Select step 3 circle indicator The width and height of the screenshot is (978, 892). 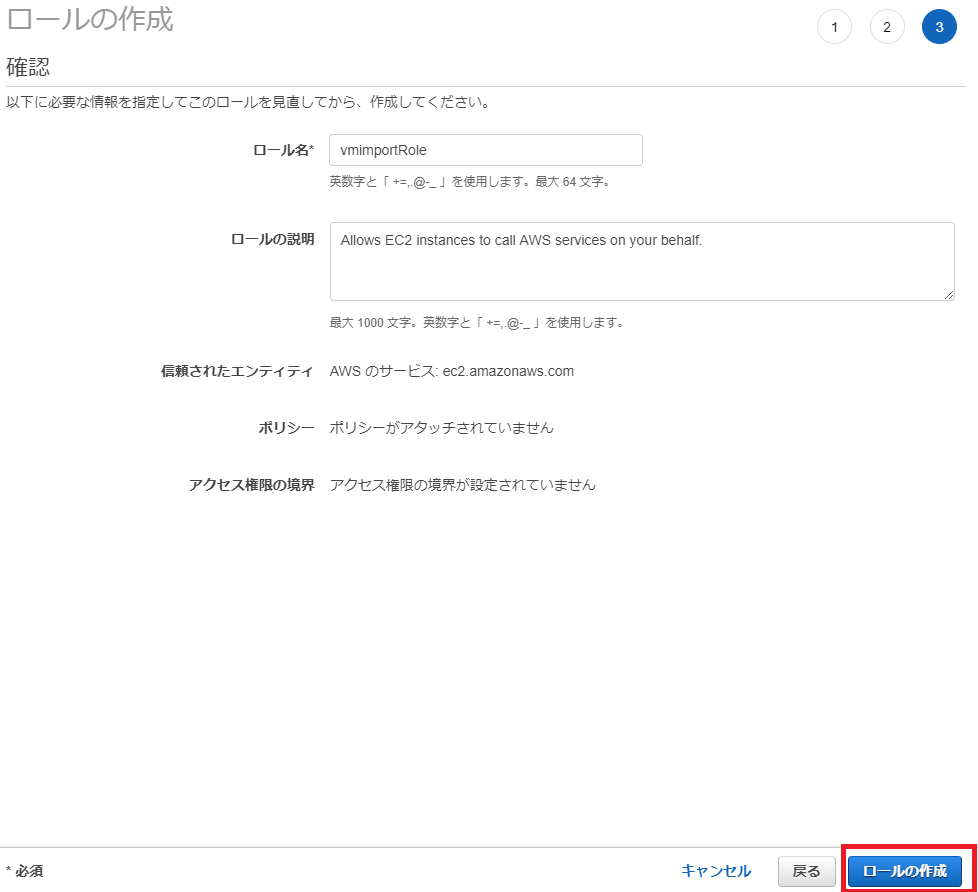(939, 27)
